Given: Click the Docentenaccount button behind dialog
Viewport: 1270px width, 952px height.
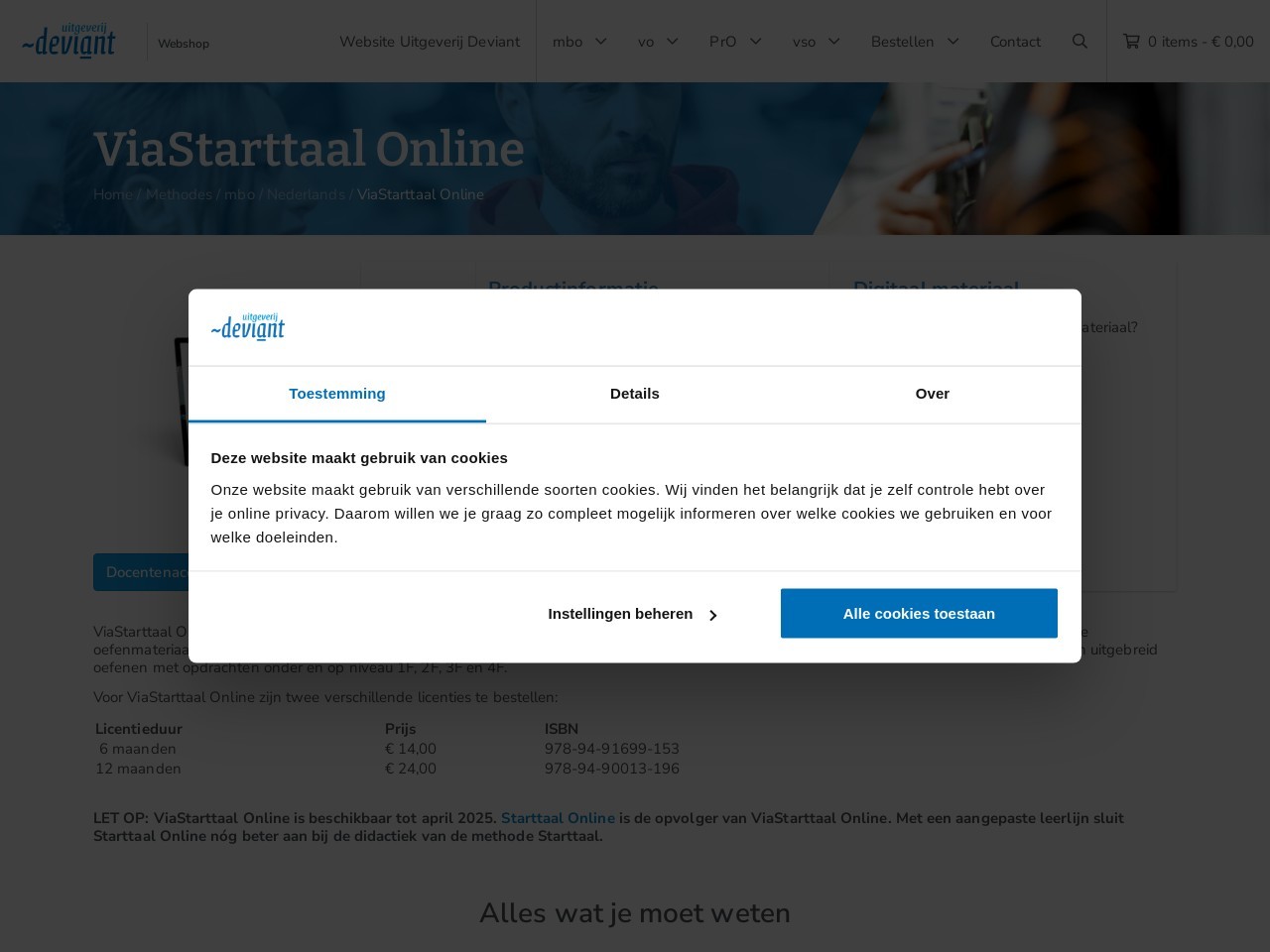Looking at the screenshot, I should 141,572.
